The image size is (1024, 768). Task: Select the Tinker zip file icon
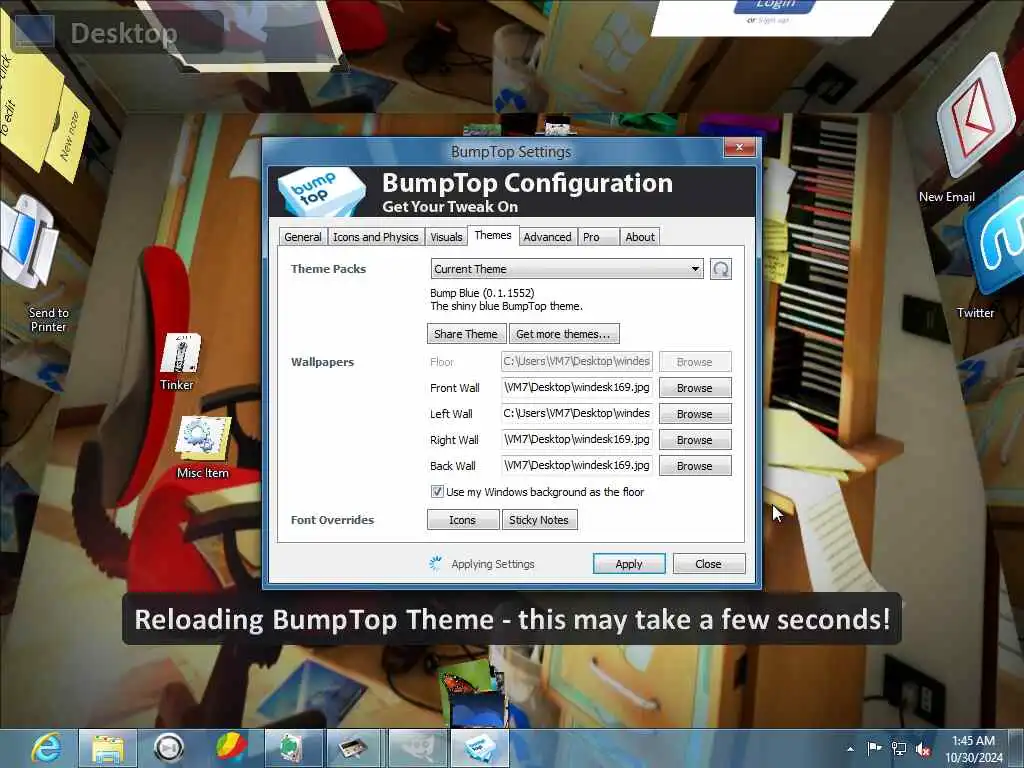tap(181, 353)
